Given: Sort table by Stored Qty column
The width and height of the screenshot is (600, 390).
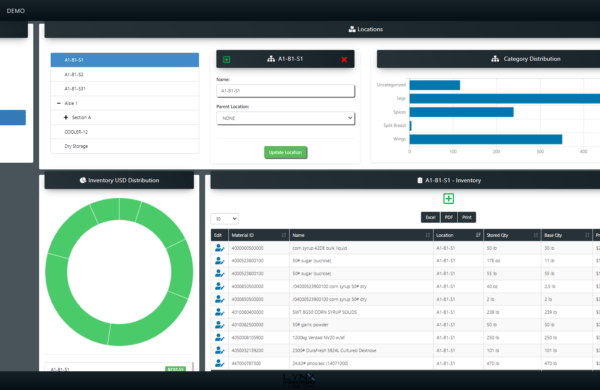Looking at the screenshot, I should coord(512,235).
